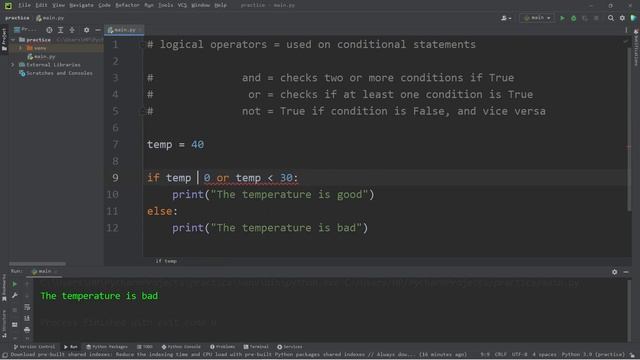
Task: Open the Edit menu
Action: [41, 5]
